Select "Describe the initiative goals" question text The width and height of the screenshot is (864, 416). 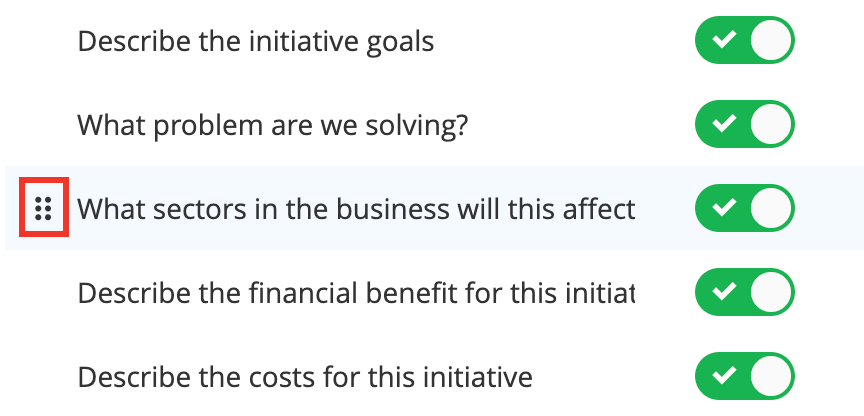(256, 42)
